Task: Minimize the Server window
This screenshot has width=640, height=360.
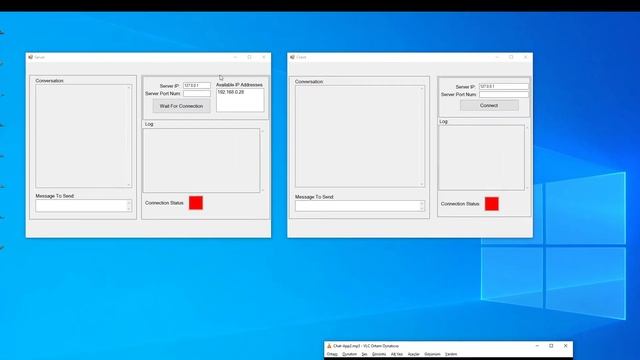Action: pyautogui.click(x=236, y=57)
